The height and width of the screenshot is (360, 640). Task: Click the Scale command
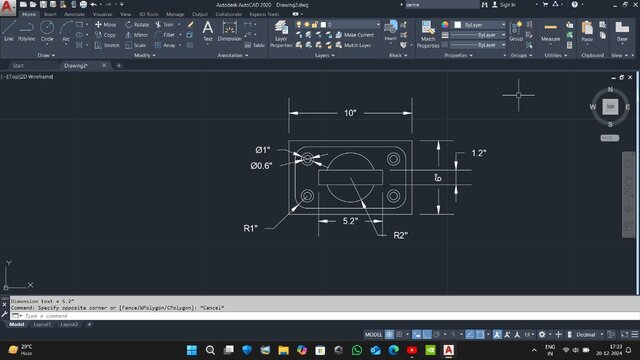tap(136, 45)
